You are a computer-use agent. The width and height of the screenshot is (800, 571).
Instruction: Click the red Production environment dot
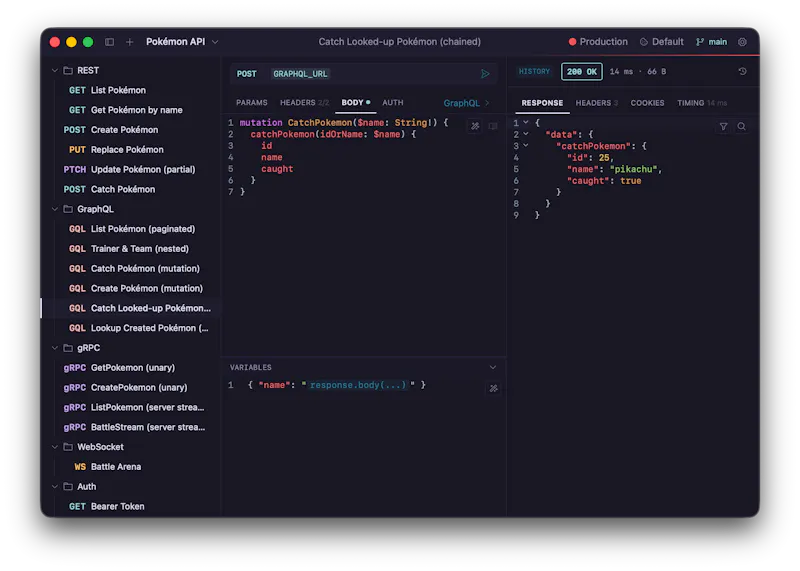tap(572, 42)
